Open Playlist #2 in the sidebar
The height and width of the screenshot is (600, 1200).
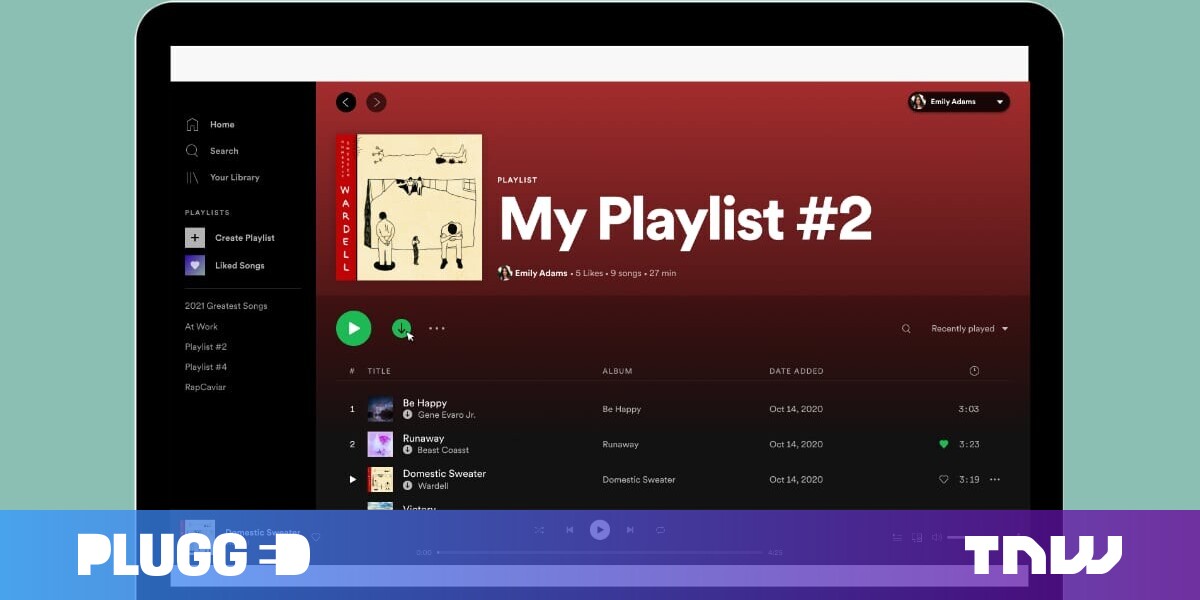pos(206,347)
